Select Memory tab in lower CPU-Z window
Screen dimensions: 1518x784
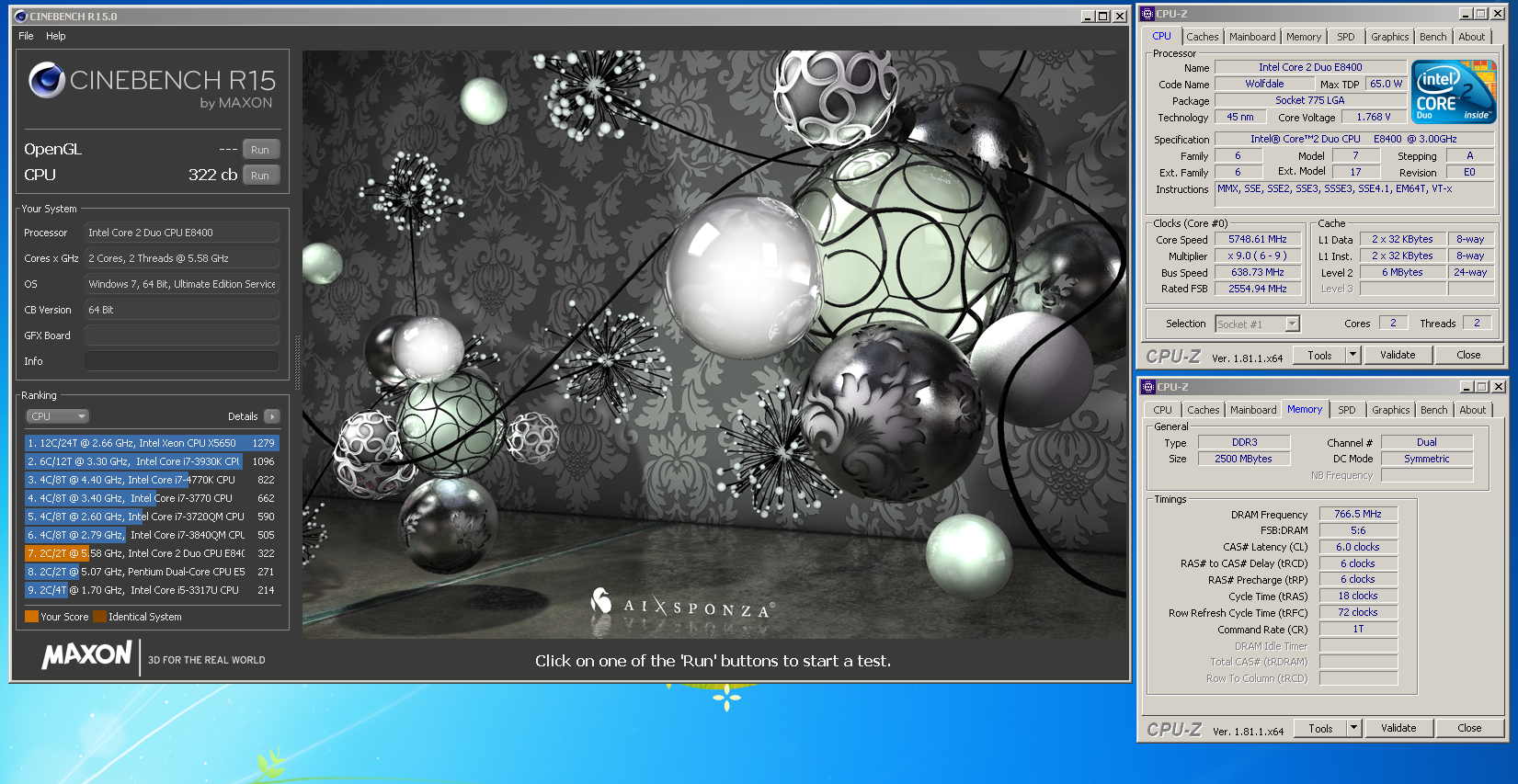point(1305,409)
